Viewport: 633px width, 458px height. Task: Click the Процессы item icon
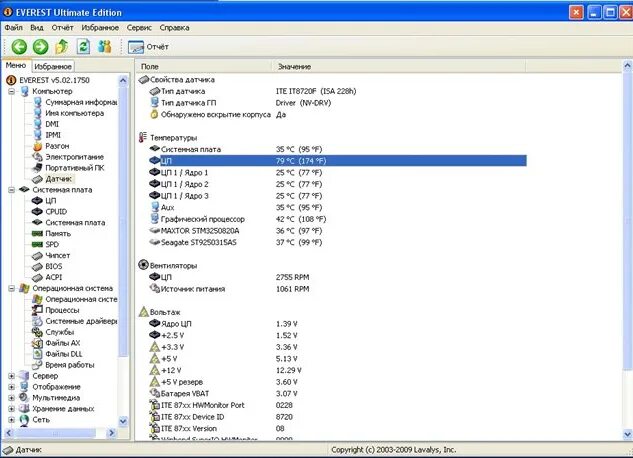(x=38, y=310)
